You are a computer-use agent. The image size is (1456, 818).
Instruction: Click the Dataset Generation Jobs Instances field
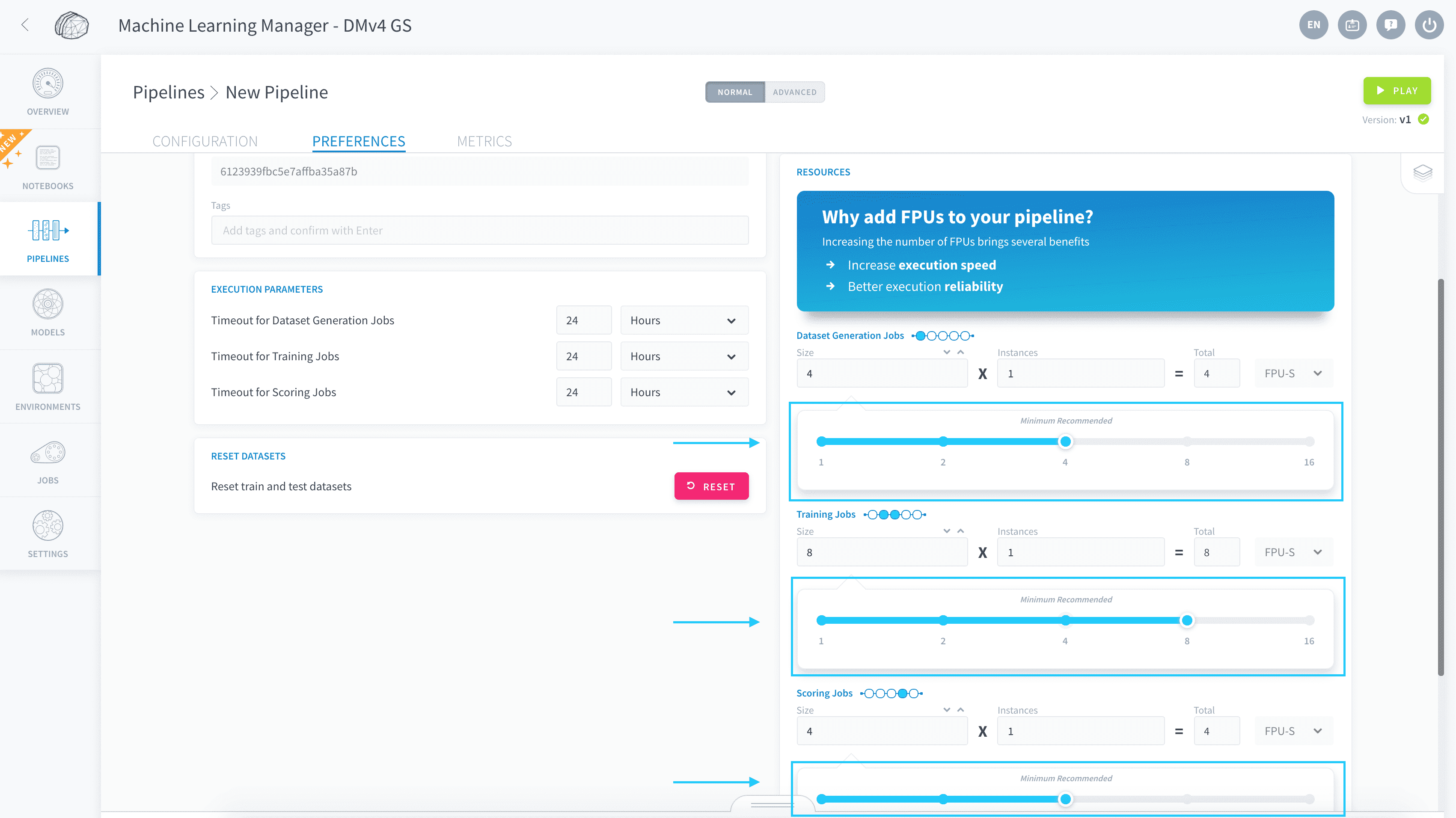pos(1081,373)
